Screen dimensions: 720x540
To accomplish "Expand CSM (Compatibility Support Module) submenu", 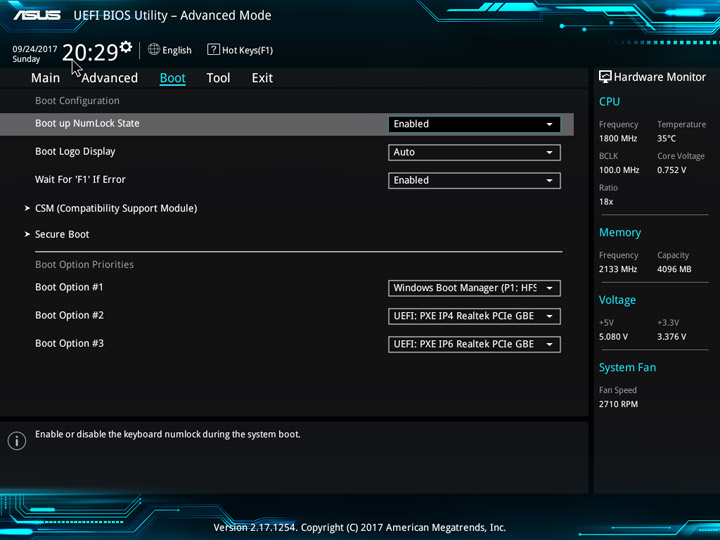I will 116,208.
